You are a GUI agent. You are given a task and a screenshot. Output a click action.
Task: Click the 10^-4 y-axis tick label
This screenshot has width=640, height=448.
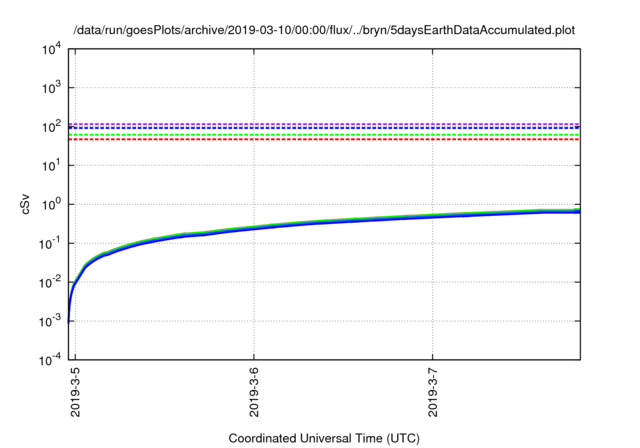pyautogui.click(x=51, y=360)
